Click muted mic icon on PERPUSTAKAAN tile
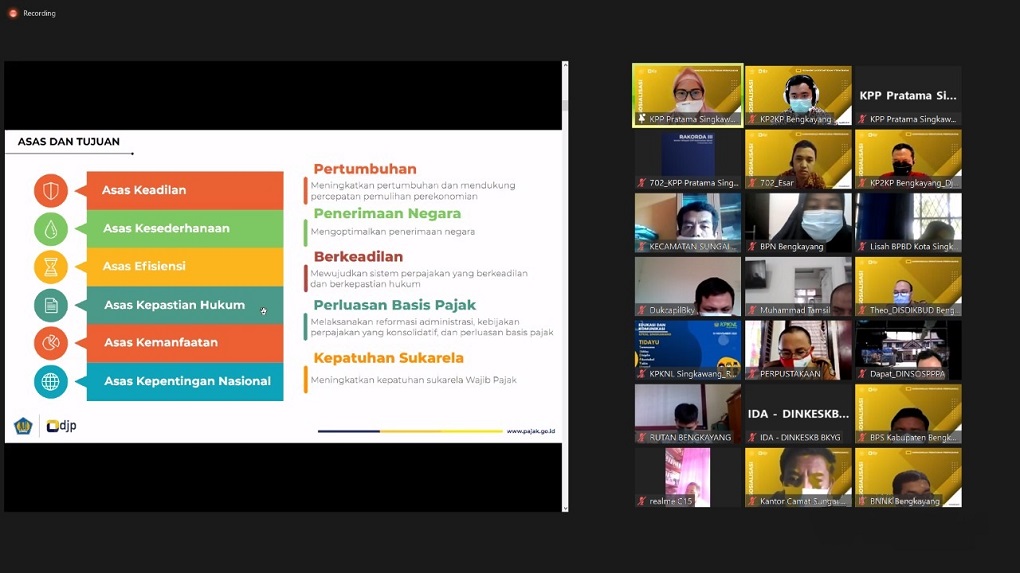The image size is (1020, 573). [x=752, y=373]
